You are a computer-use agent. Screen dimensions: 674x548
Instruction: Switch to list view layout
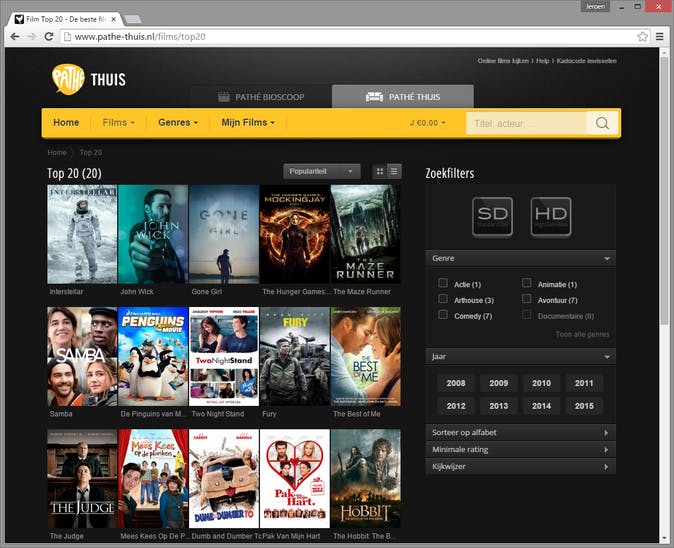[394, 171]
